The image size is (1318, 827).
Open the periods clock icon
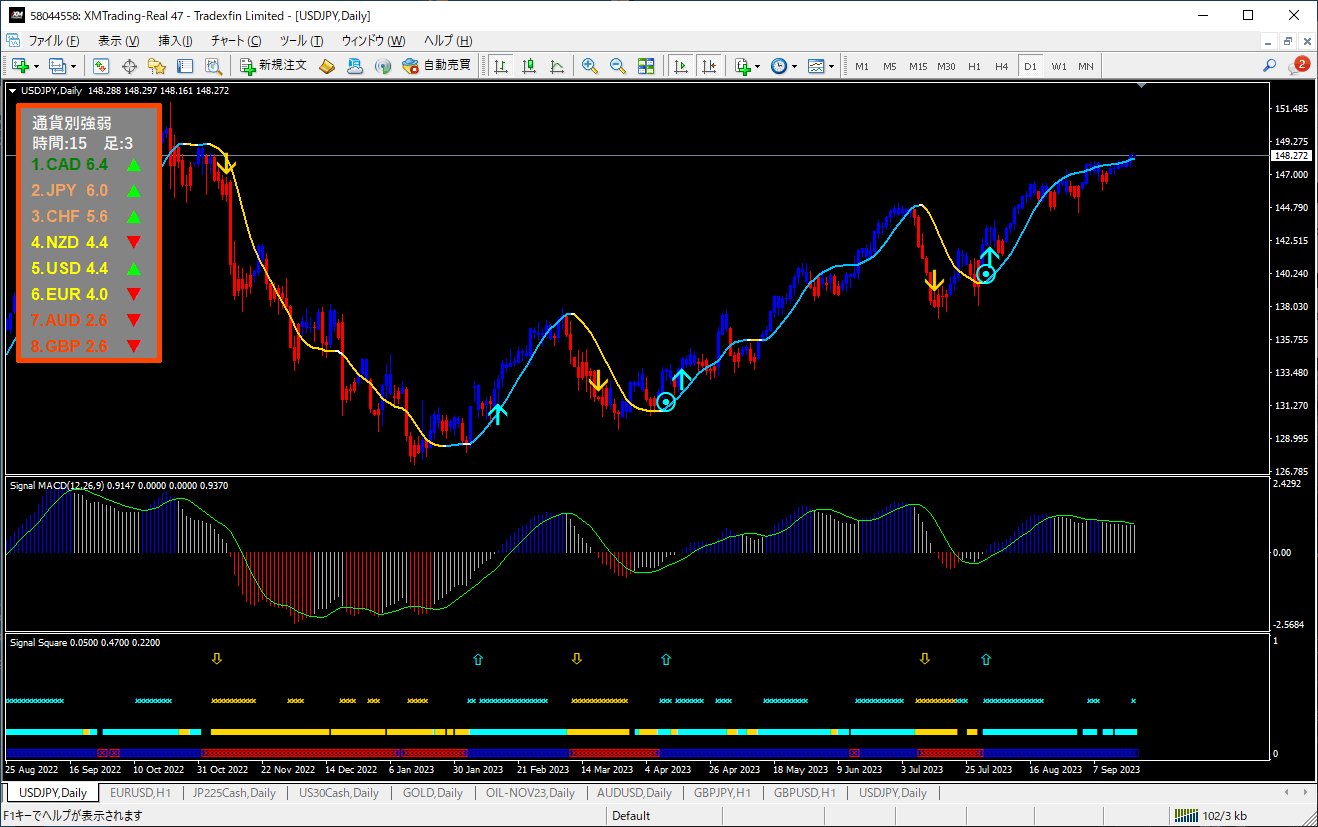coord(778,66)
